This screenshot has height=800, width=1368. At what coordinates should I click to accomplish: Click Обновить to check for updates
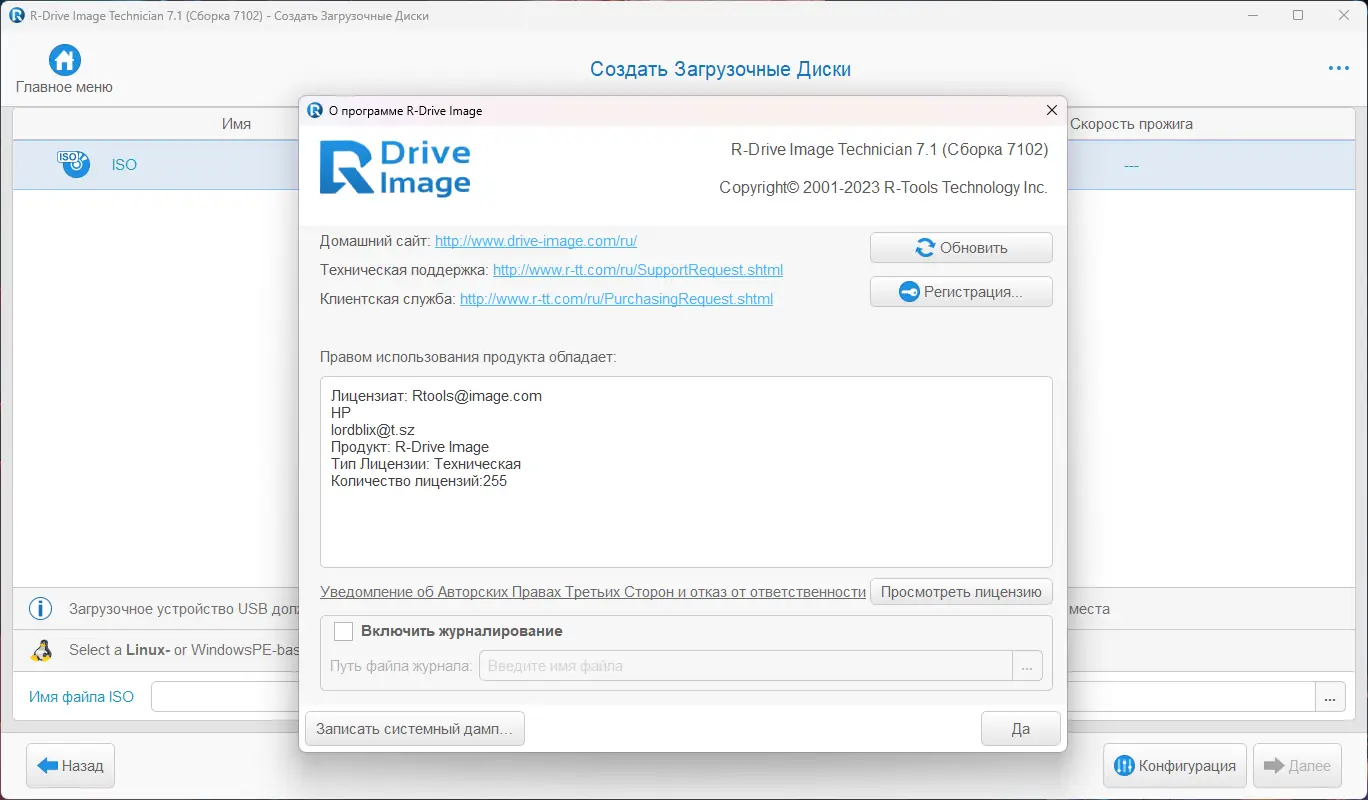[961, 248]
